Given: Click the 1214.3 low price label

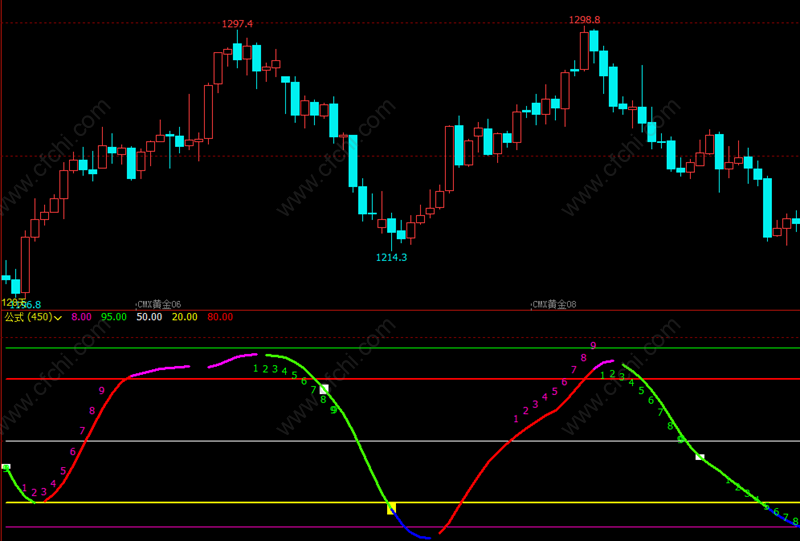Looking at the screenshot, I should [x=392, y=258].
